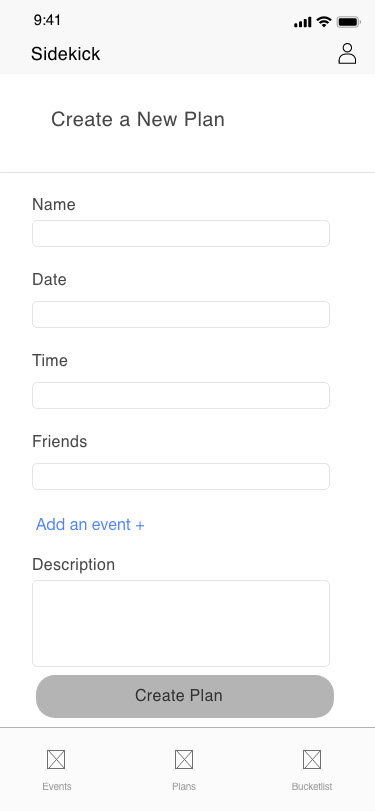Click the Add an event + link
Screen dimensions: 375x812
coord(90,525)
